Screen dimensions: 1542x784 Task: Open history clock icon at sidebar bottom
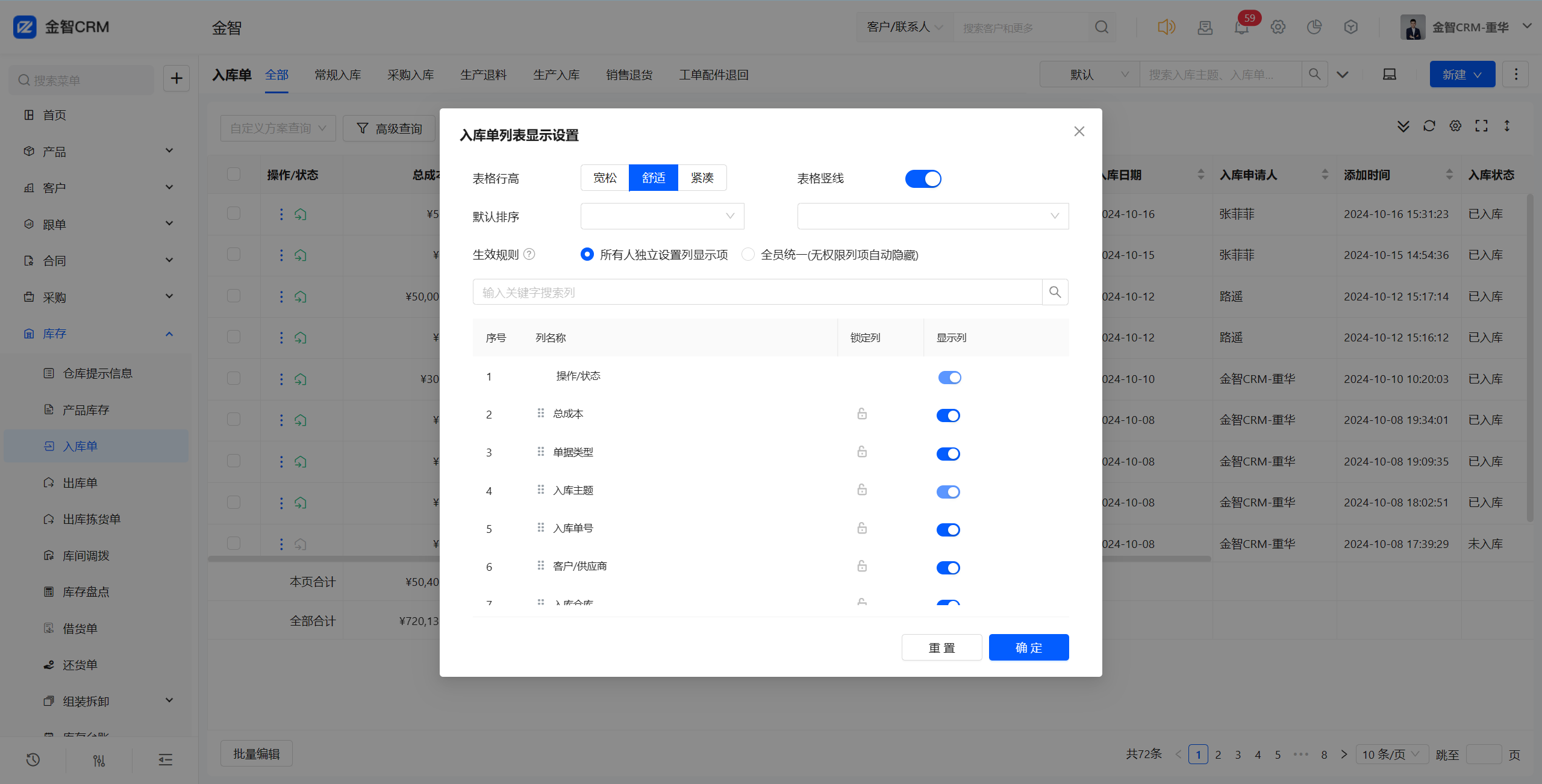click(x=33, y=760)
